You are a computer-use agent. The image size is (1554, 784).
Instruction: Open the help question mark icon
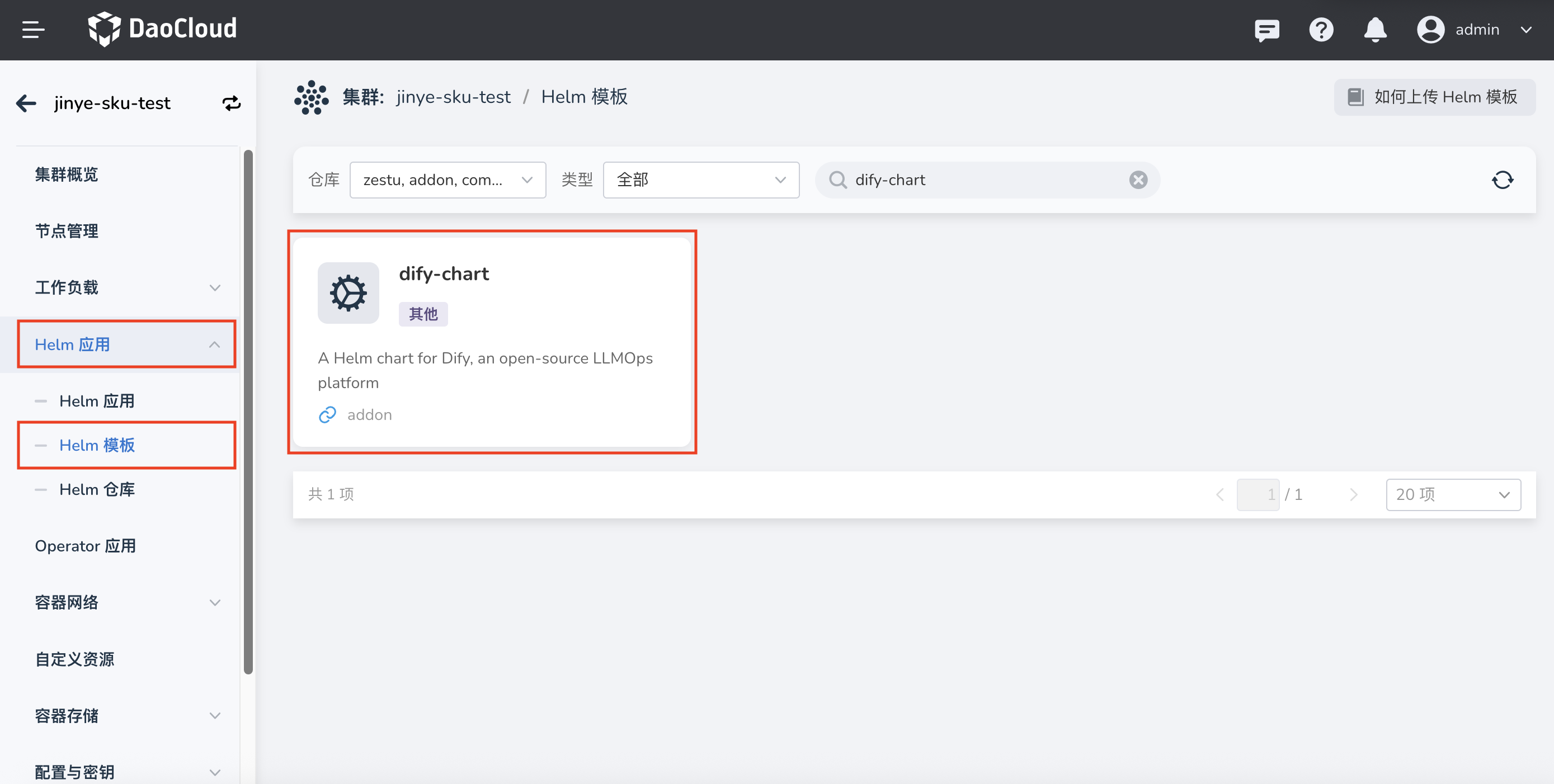(x=1321, y=30)
